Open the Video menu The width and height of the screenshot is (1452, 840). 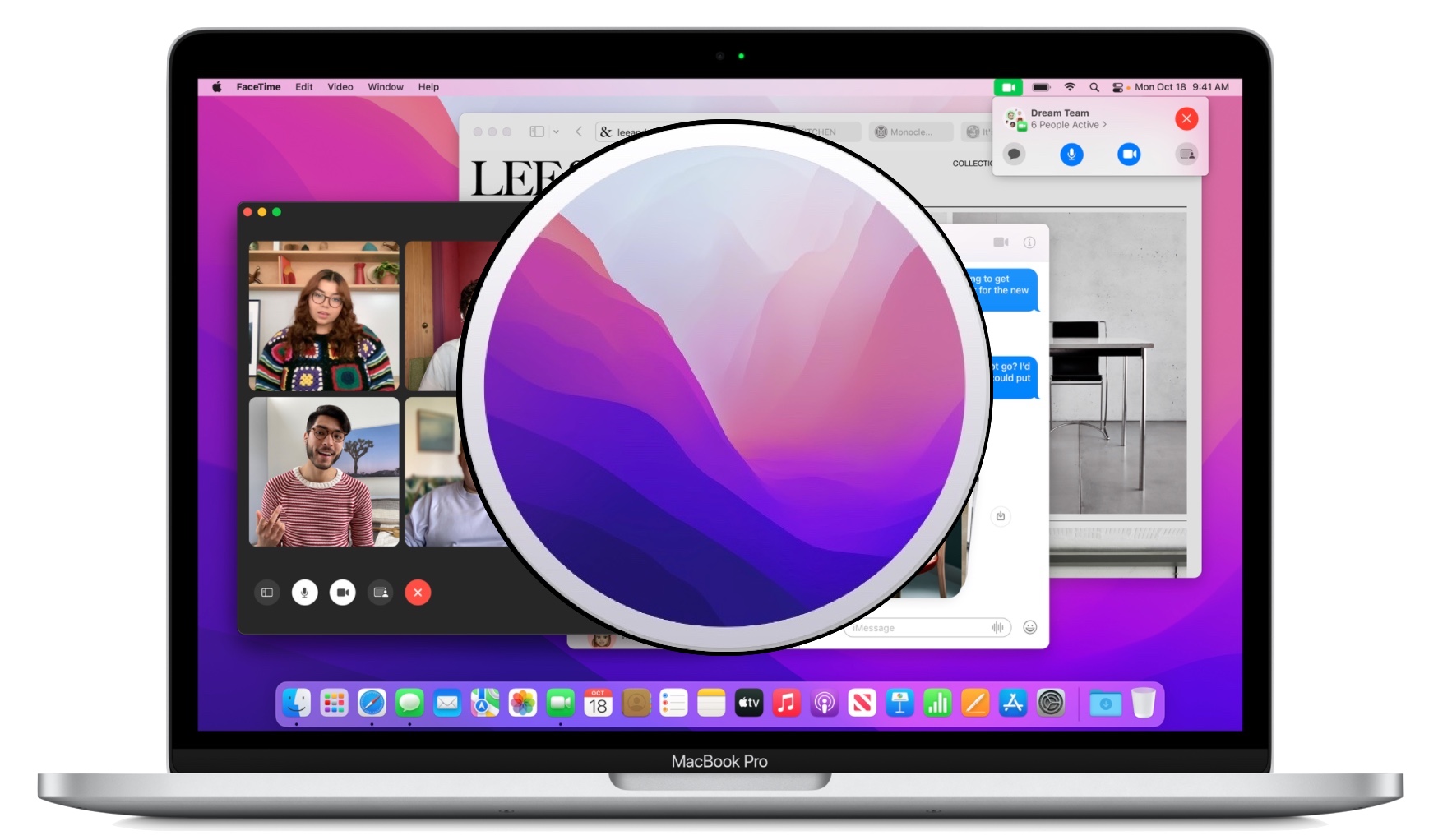coord(340,87)
